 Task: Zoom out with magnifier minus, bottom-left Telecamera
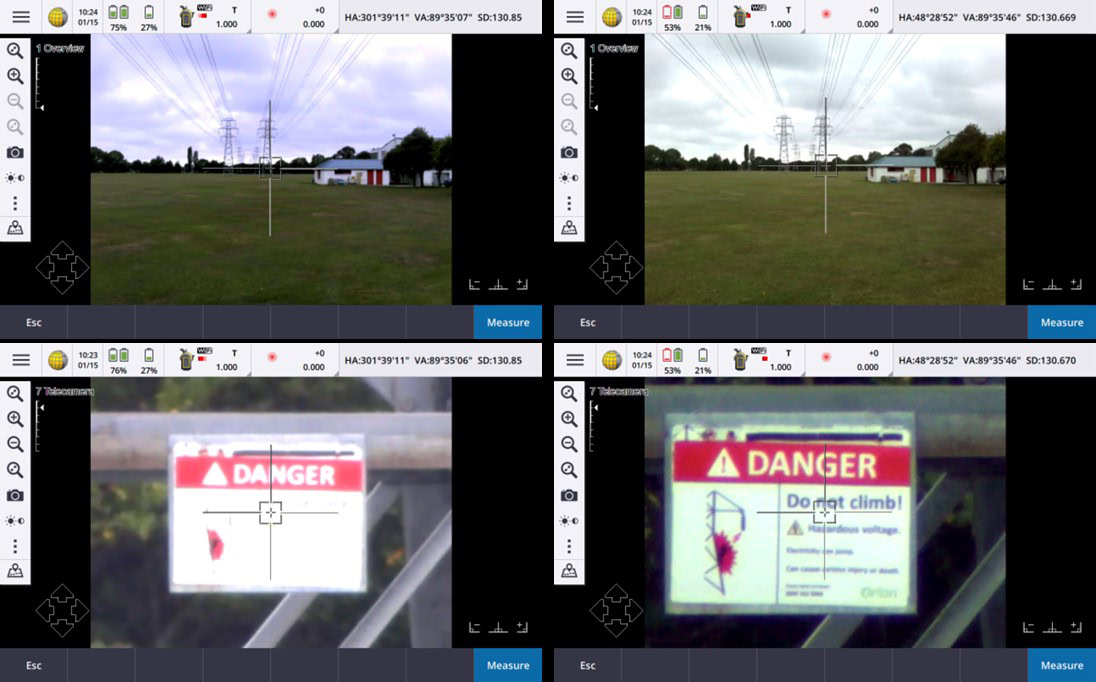click(15, 444)
